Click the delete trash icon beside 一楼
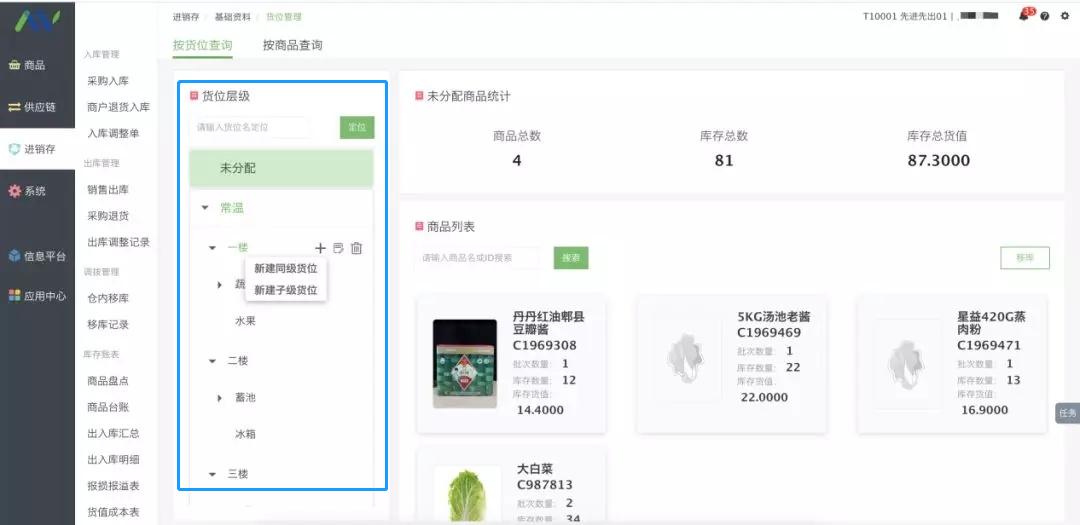Viewport: 1080px width, 525px height. click(x=356, y=248)
